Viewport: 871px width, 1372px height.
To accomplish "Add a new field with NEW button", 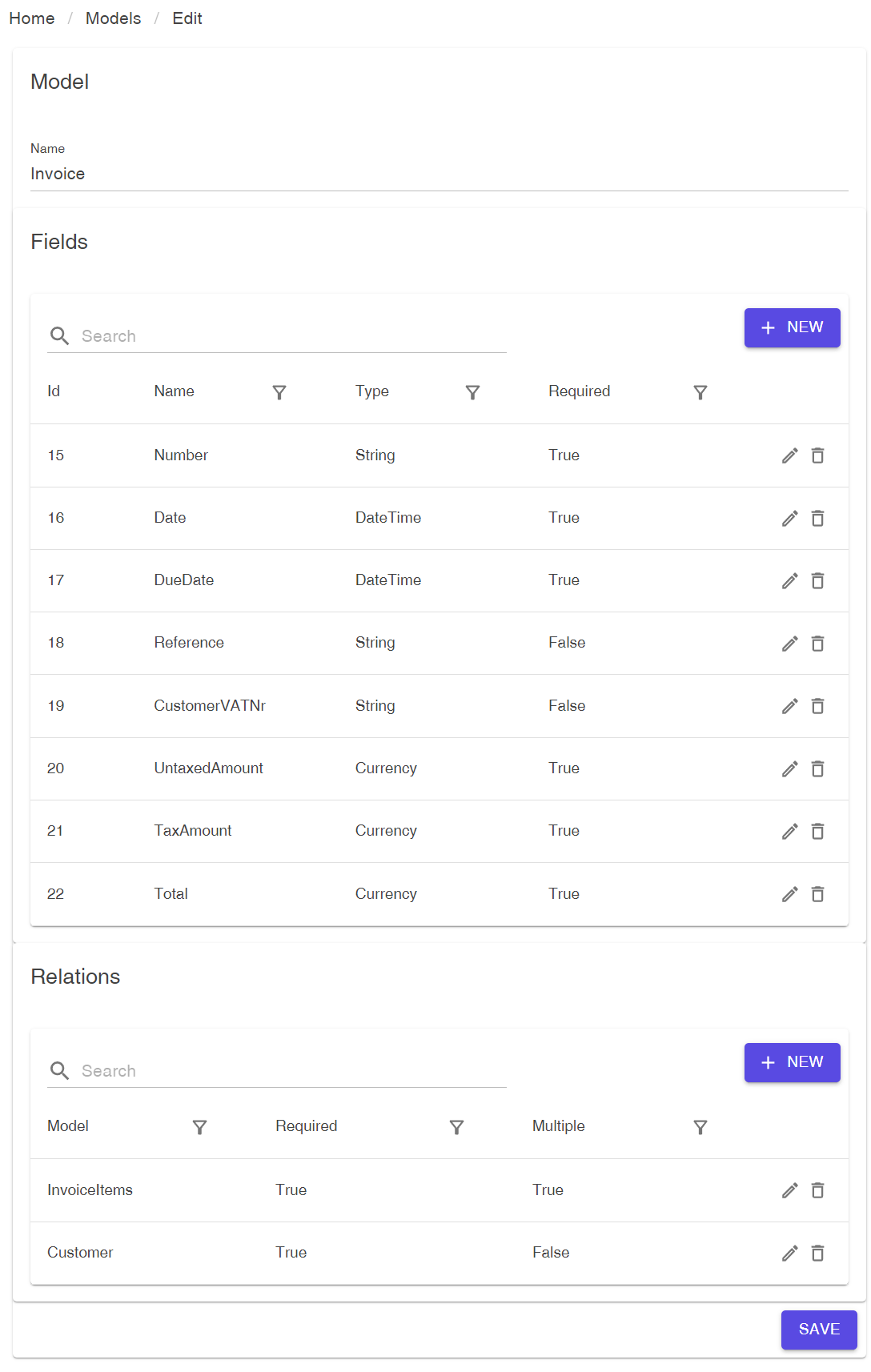I will 792,327.
